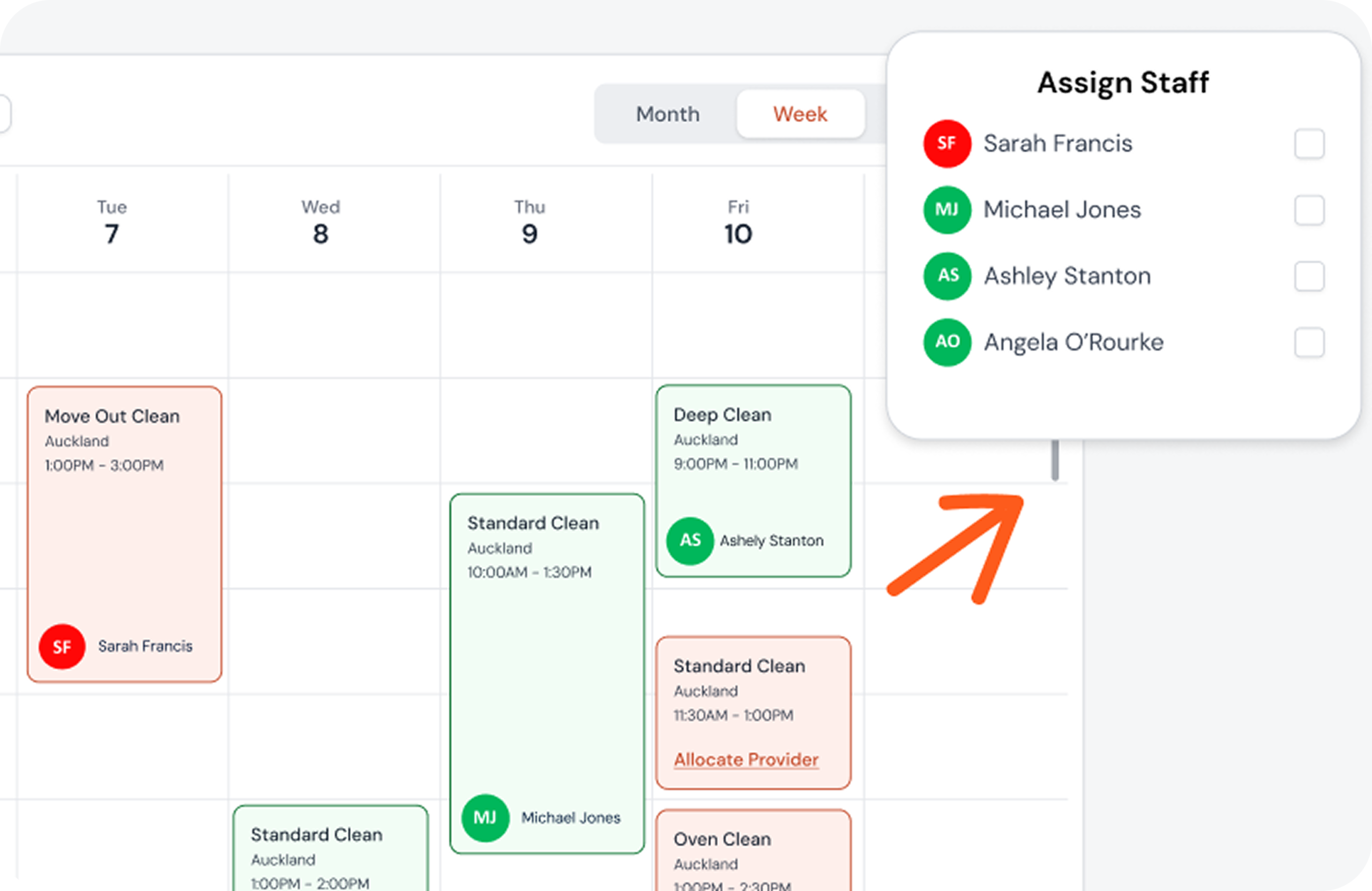Select the Angela O'Rourke checkbox
Image resolution: width=1372 pixels, height=891 pixels.
click(1309, 343)
